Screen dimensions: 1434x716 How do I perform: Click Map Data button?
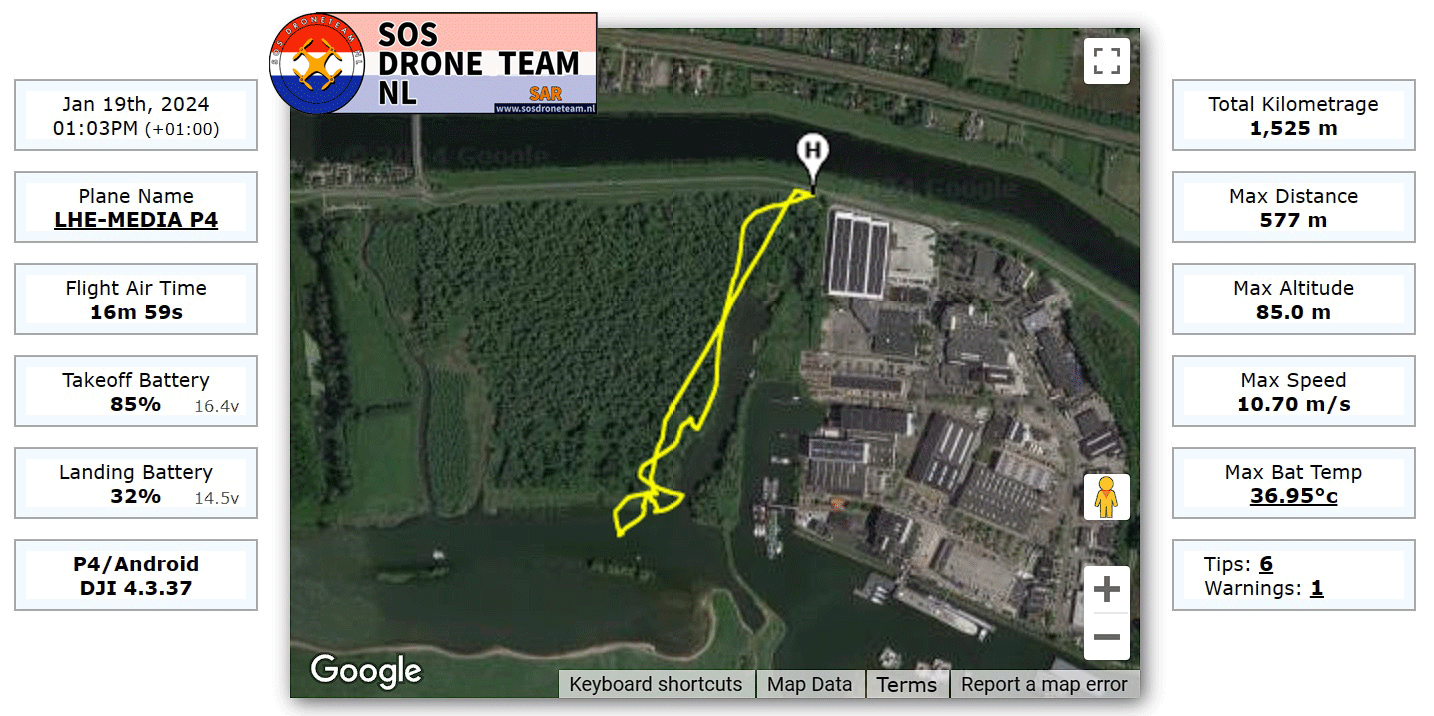tap(809, 684)
